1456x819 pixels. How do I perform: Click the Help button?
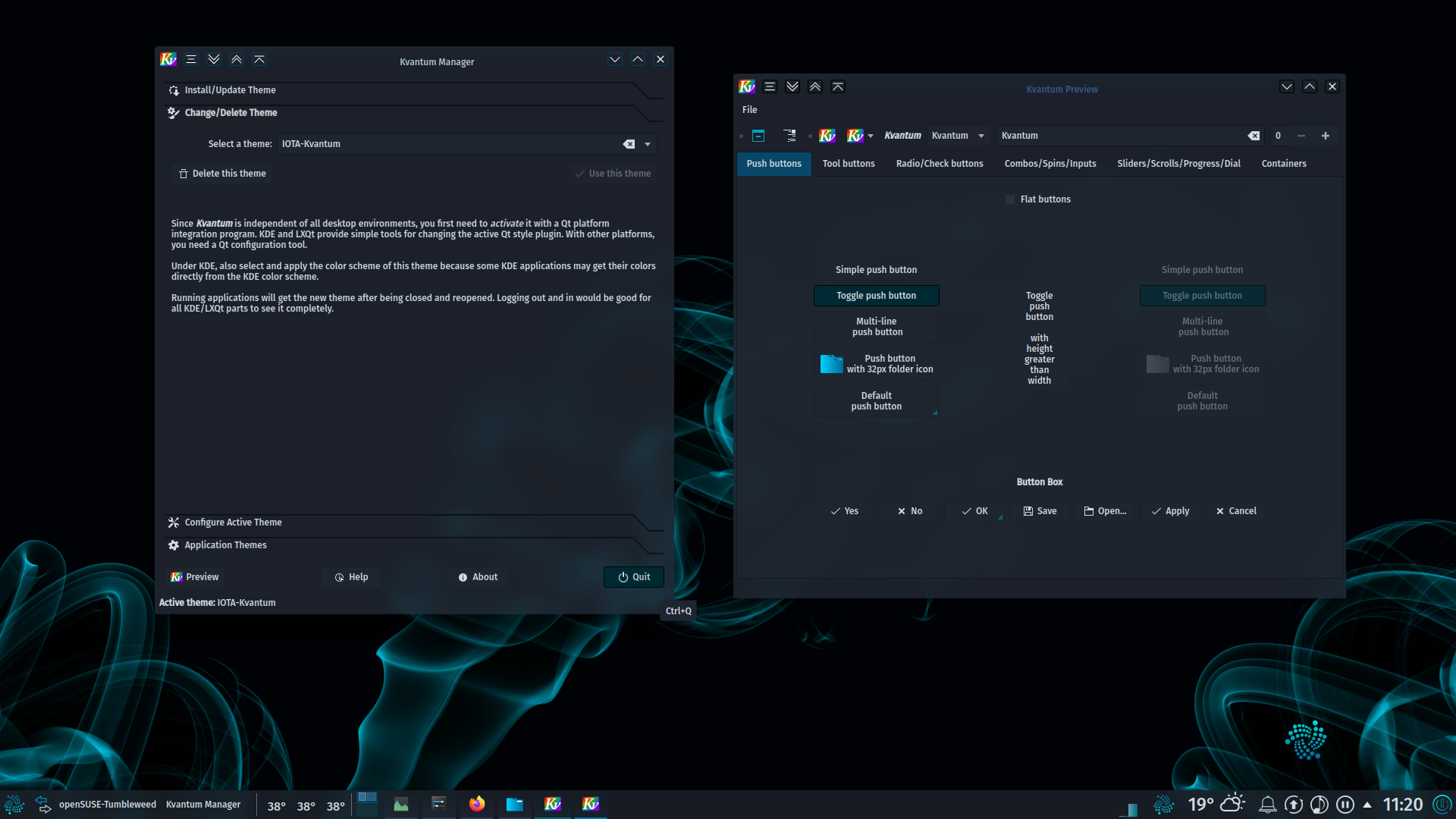pos(351,577)
